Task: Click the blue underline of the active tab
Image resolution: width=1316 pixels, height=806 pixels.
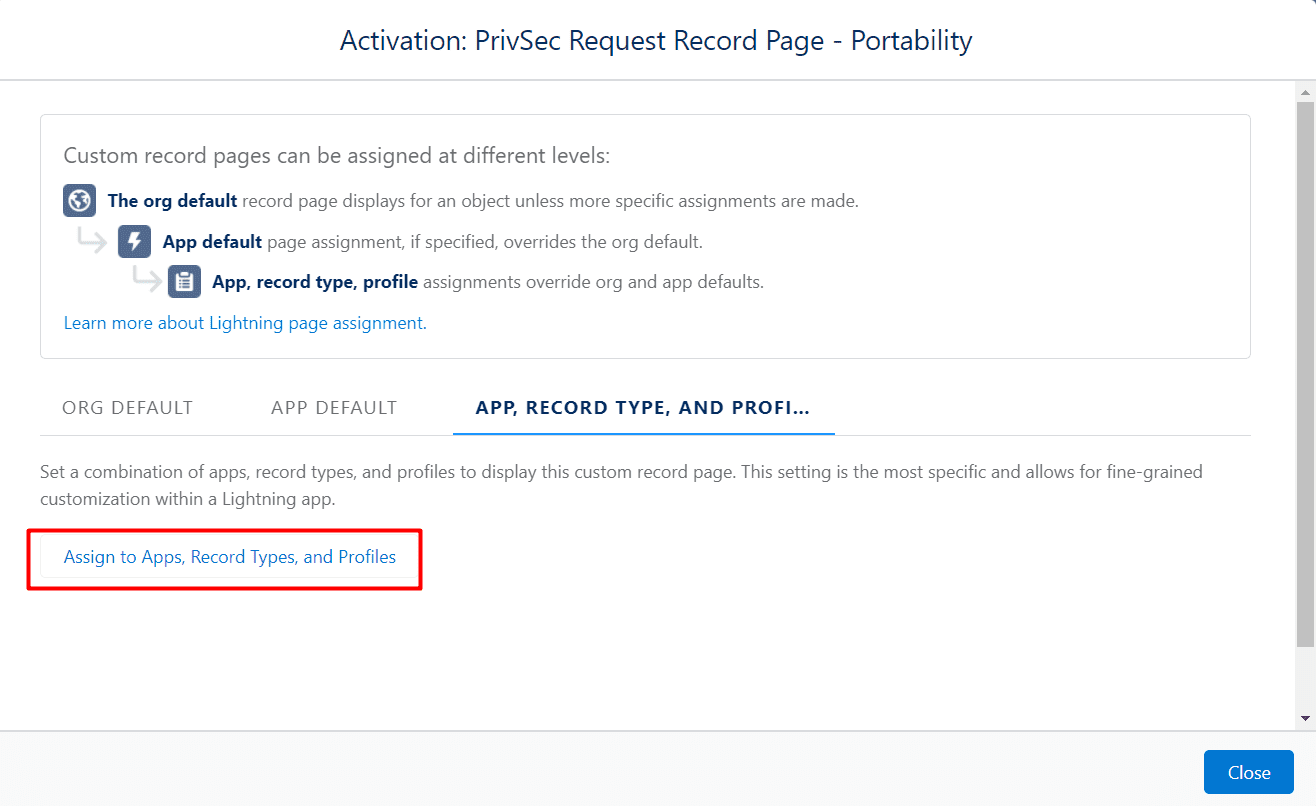Action: (643, 432)
